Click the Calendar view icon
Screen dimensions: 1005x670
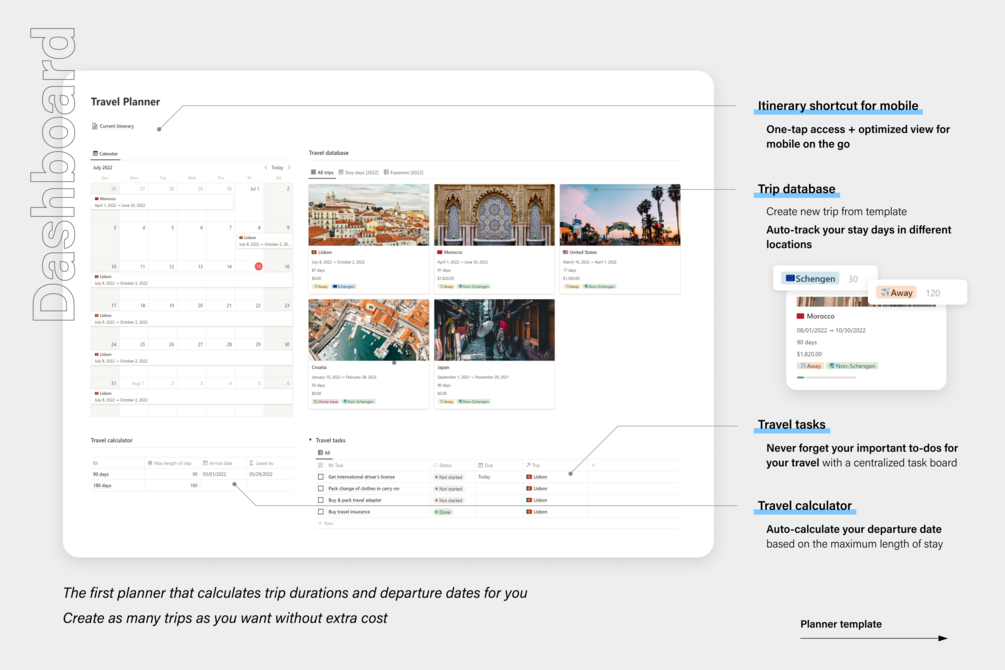(96, 154)
